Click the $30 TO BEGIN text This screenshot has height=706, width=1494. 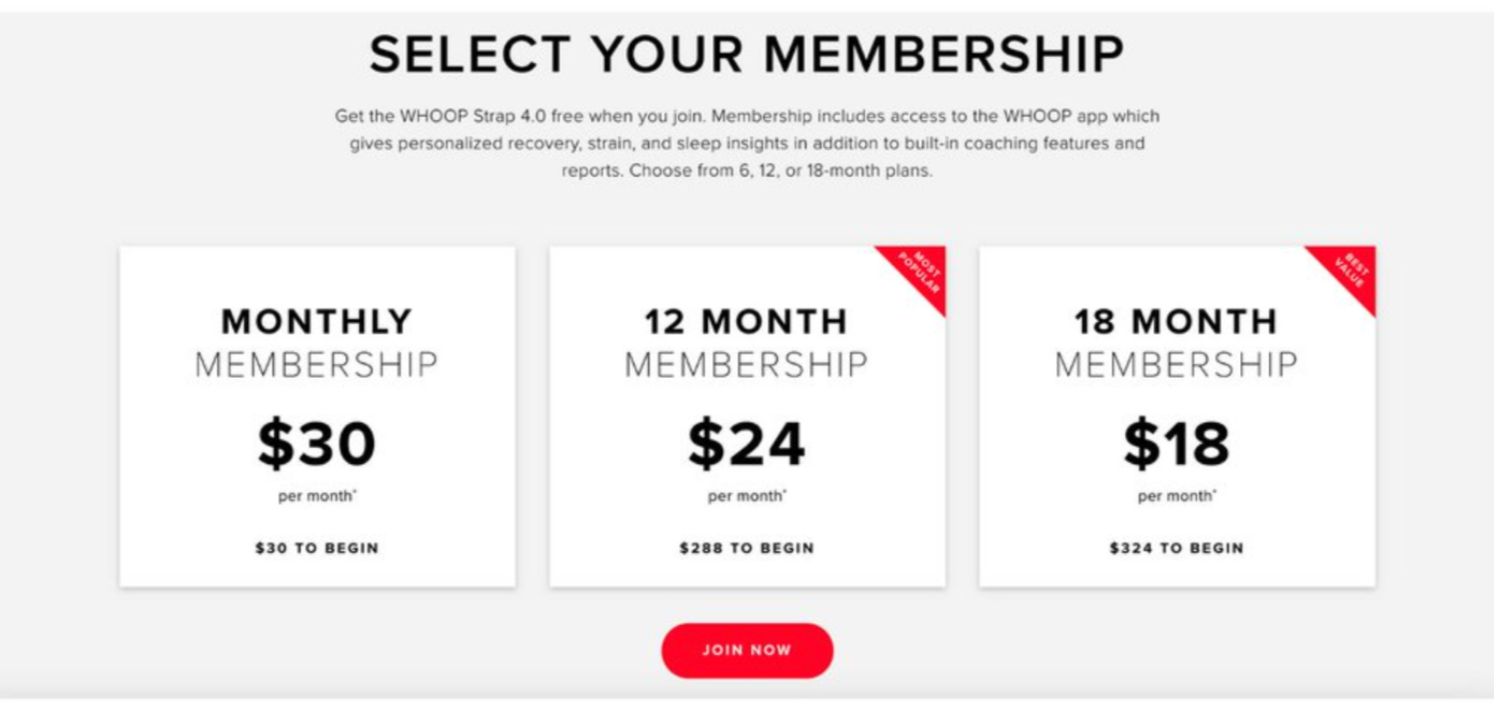pyautogui.click(x=317, y=548)
